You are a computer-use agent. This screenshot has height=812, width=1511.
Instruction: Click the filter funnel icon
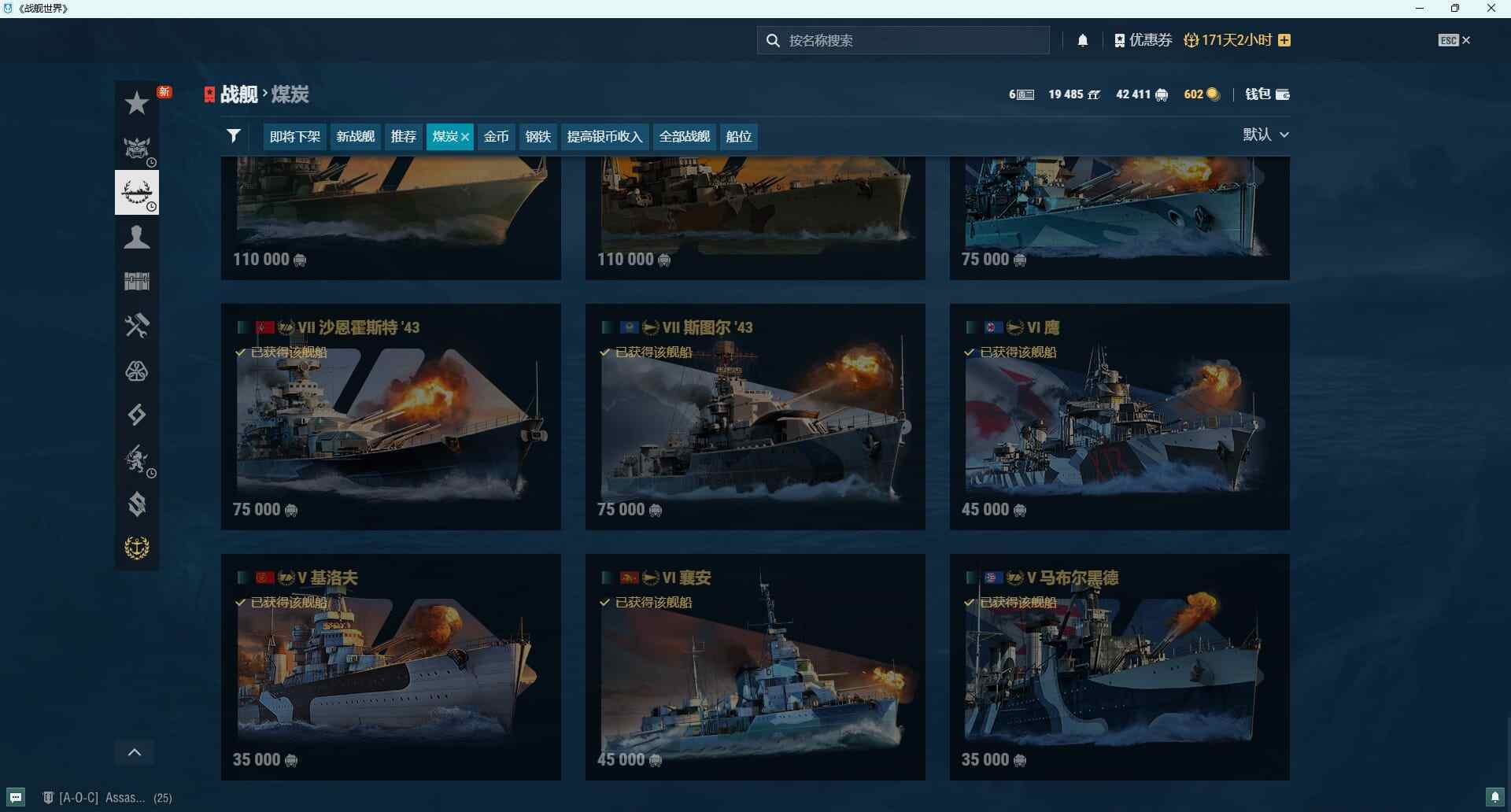coord(234,135)
